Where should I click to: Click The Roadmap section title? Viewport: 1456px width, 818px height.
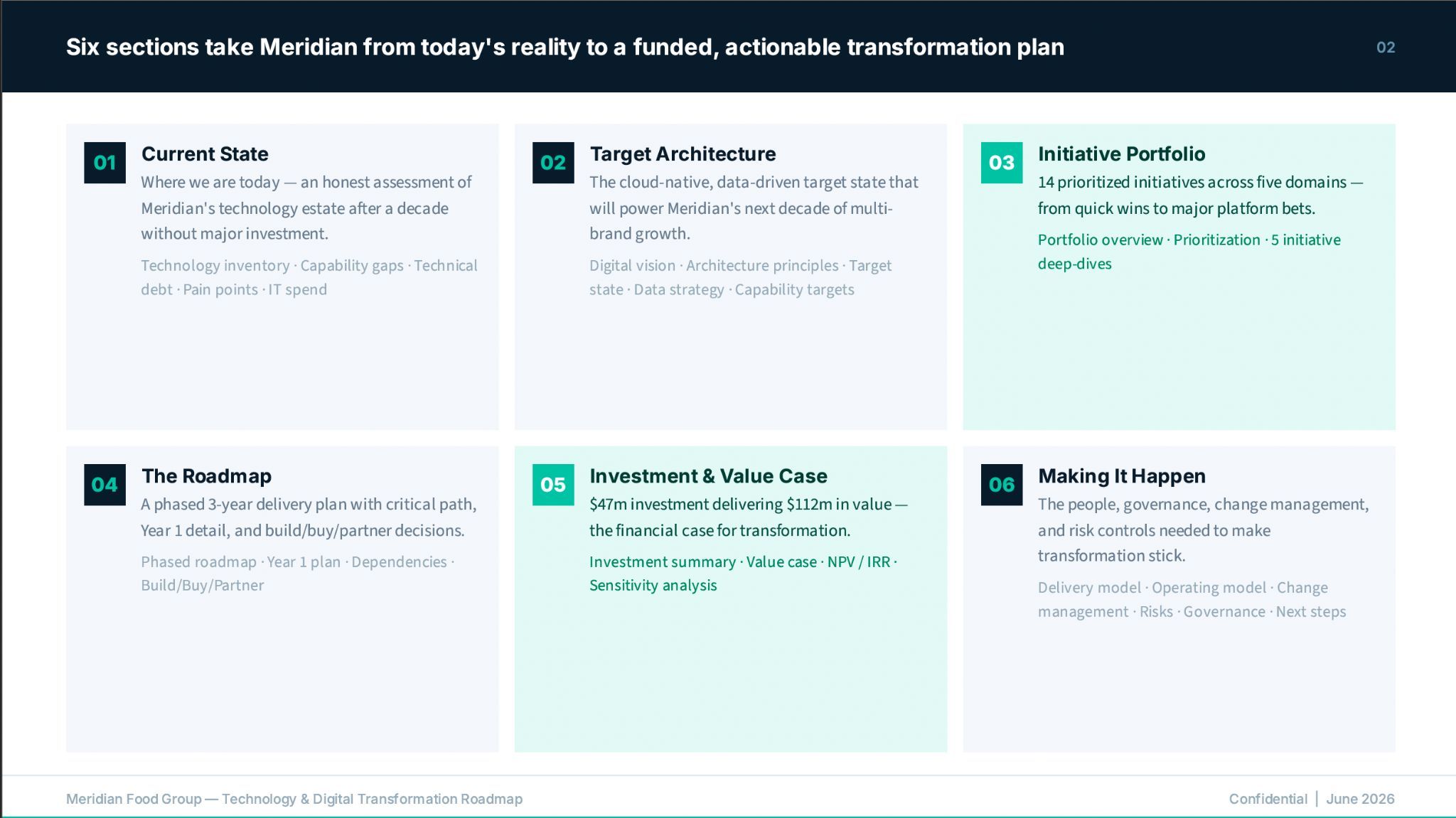coord(206,476)
